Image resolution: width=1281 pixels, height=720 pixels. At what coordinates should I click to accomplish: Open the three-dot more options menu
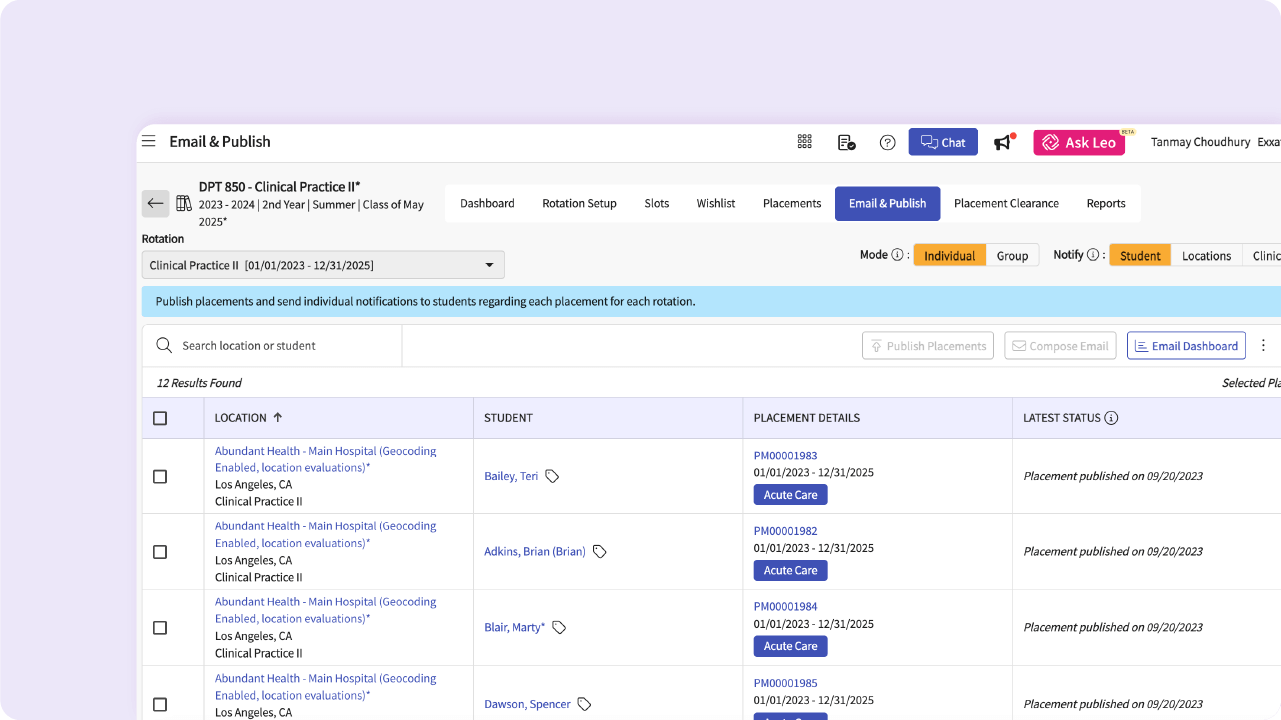tap(1263, 345)
